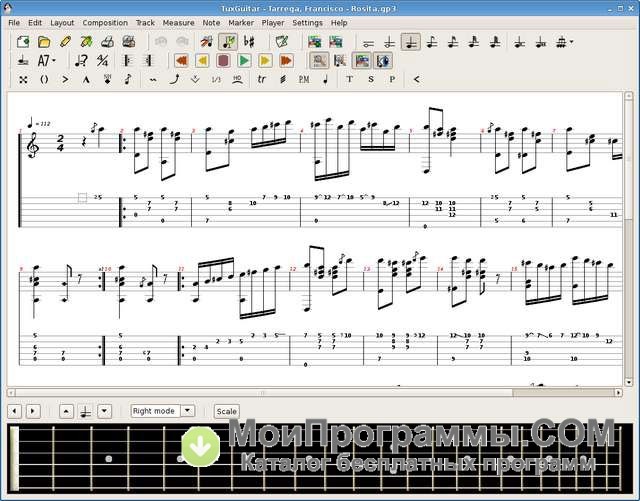Screen dimensions: 640x501
Task: Apply popping P effect
Action: click(x=392, y=80)
